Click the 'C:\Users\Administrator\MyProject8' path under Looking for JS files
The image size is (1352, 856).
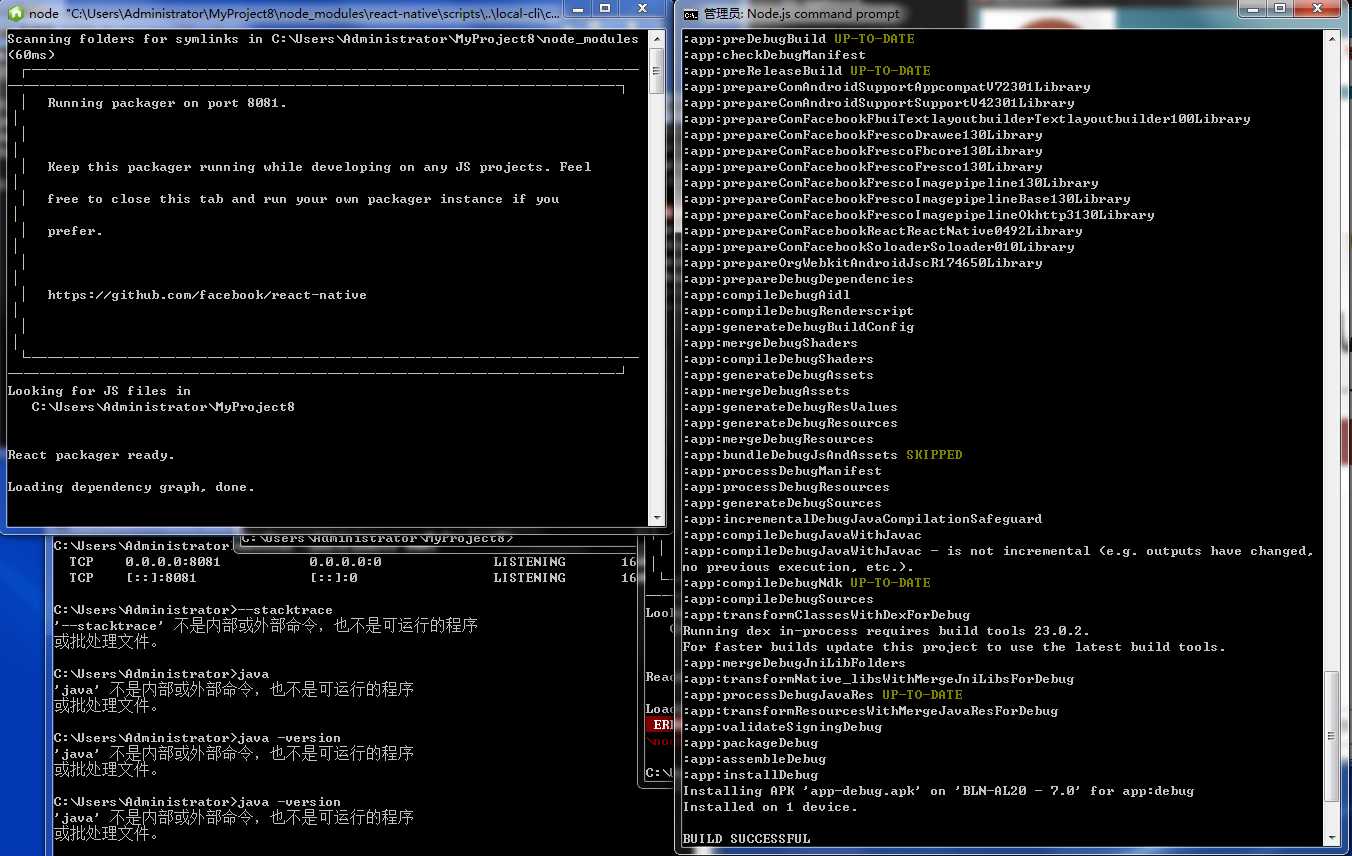163,407
